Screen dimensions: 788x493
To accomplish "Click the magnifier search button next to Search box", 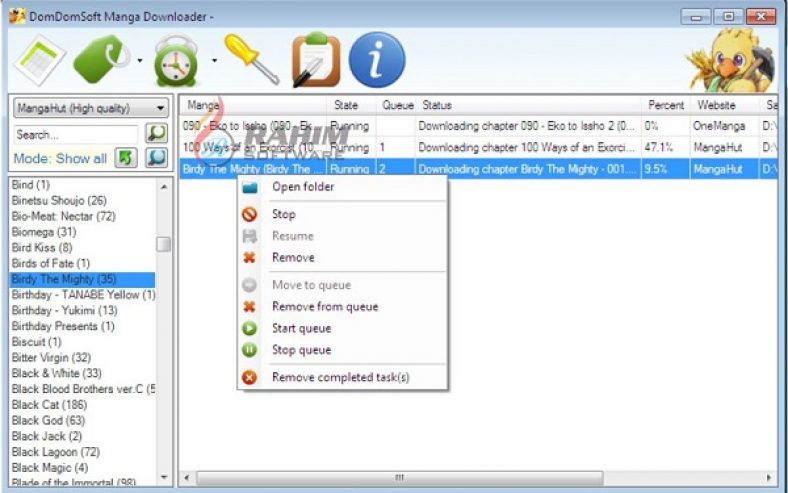I will pyautogui.click(x=156, y=133).
